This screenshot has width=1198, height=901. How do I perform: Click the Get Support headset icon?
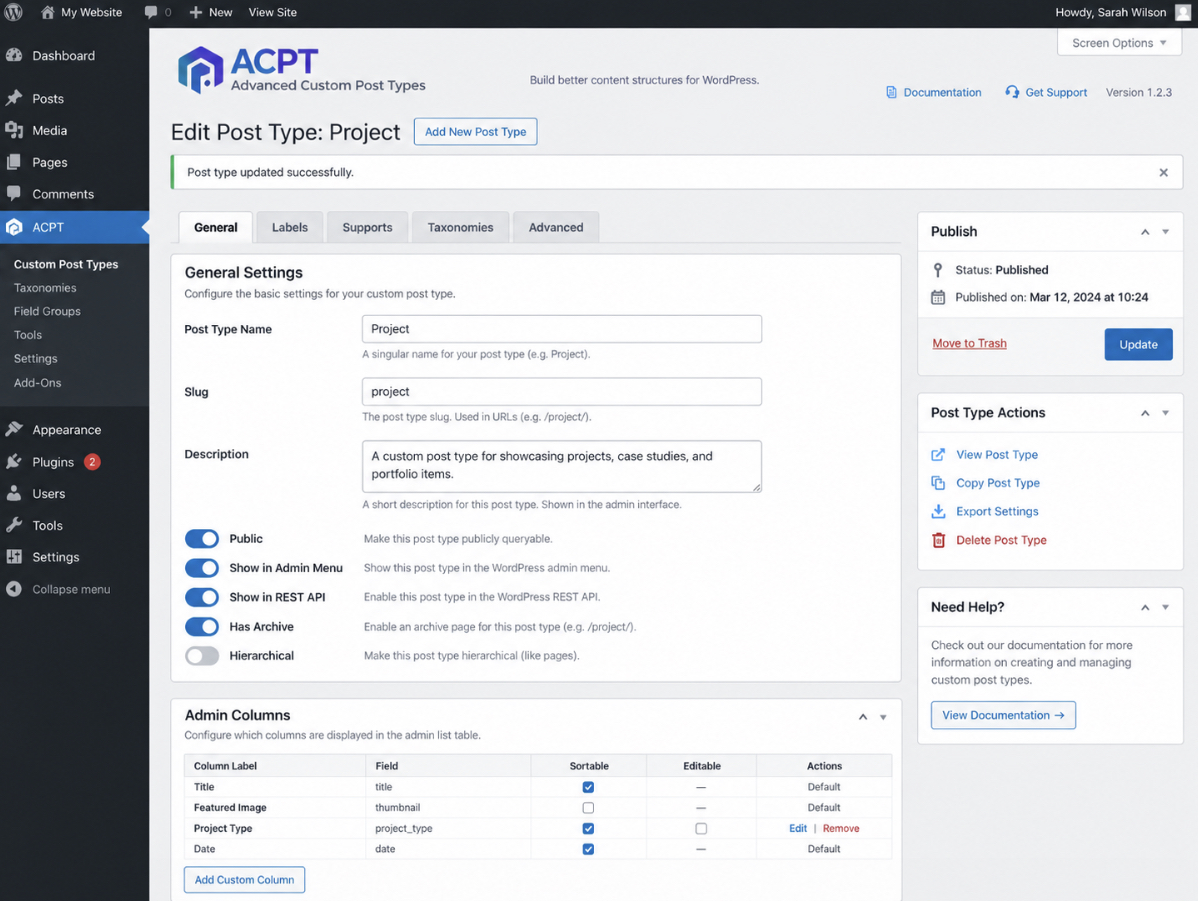pos(1012,92)
